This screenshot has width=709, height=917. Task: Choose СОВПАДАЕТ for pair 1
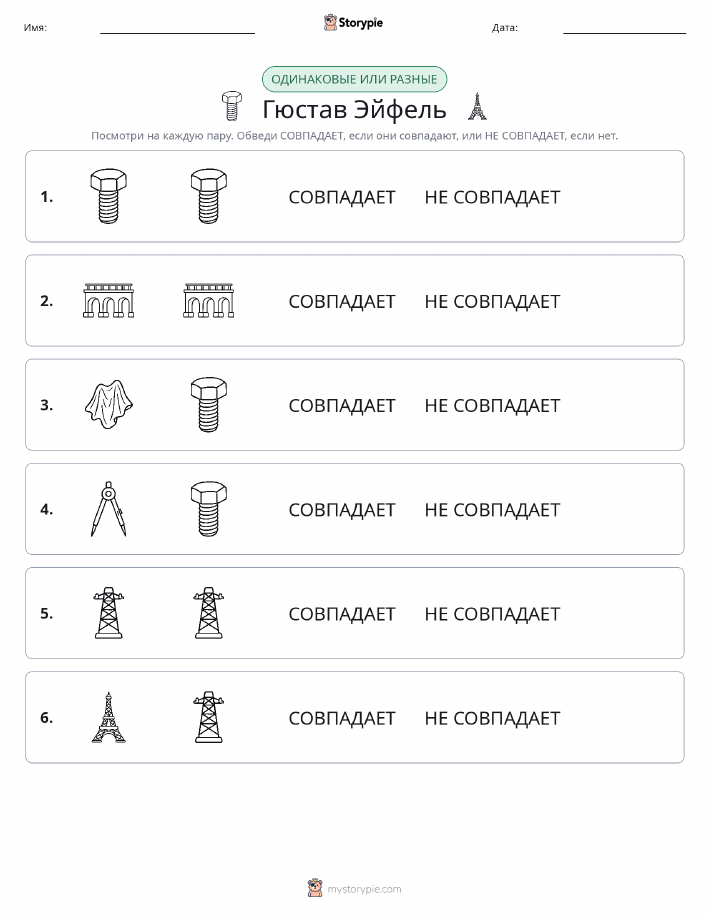(x=342, y=197)
